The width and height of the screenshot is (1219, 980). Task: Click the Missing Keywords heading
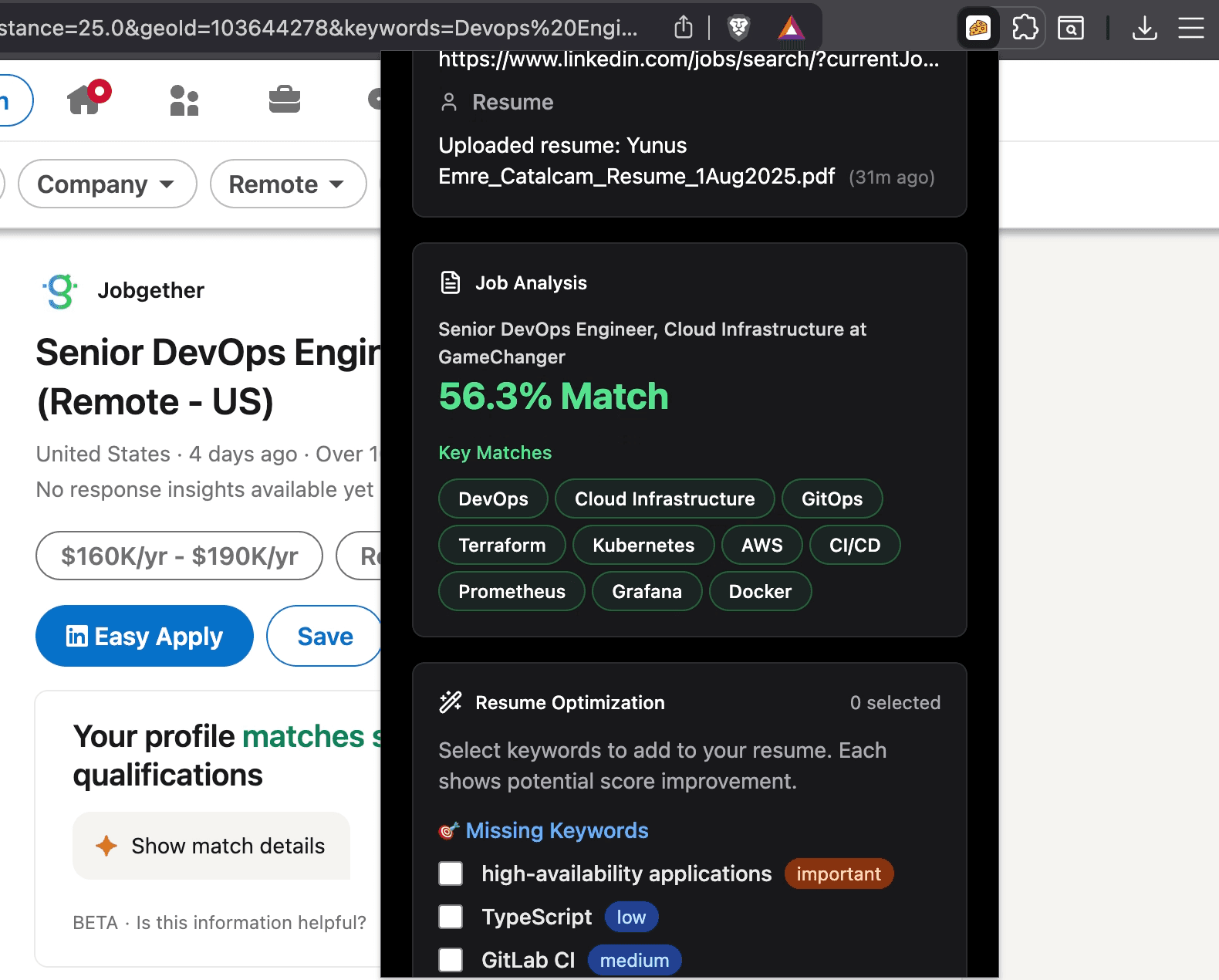tap(556, 830)
